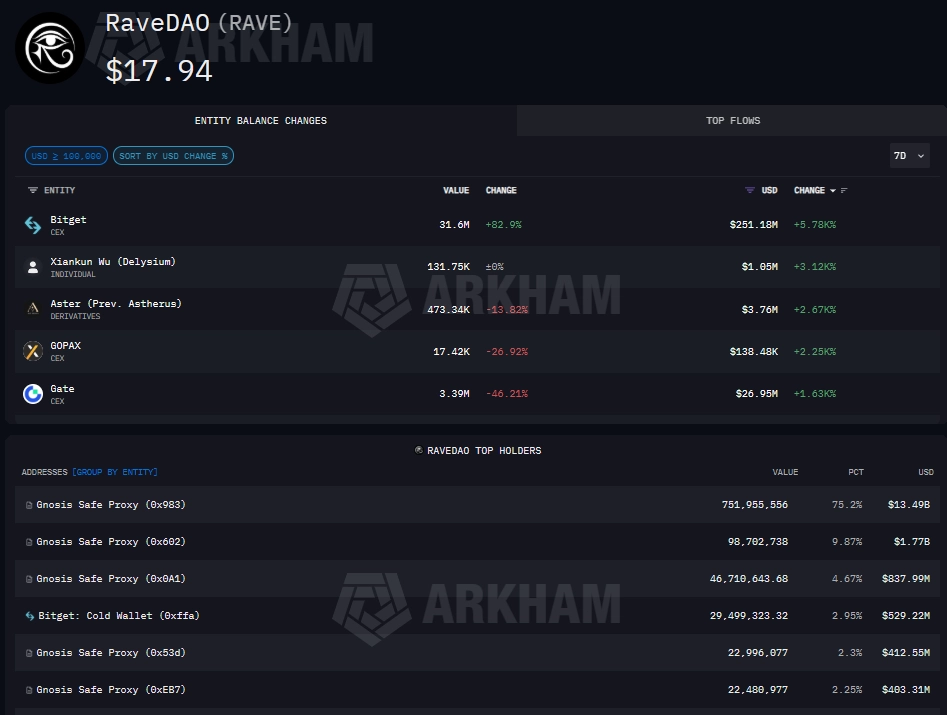Click Group By Entity link

pyautogui.click(x=115, y=472)
